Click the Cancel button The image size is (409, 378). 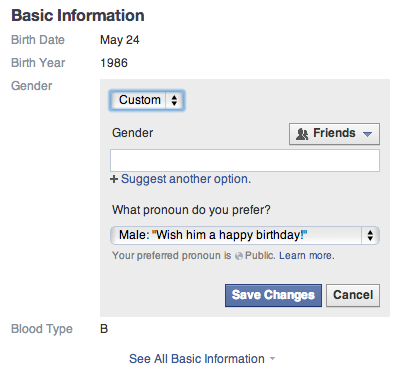pos(353,295)
